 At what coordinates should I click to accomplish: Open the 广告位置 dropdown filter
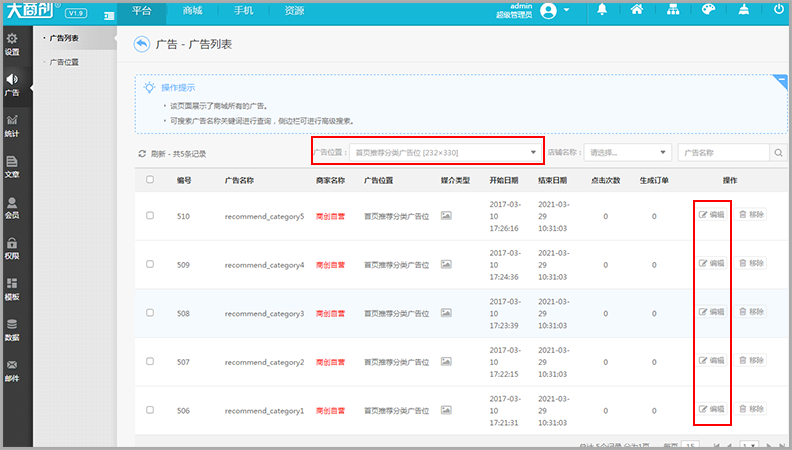(445, 153)
